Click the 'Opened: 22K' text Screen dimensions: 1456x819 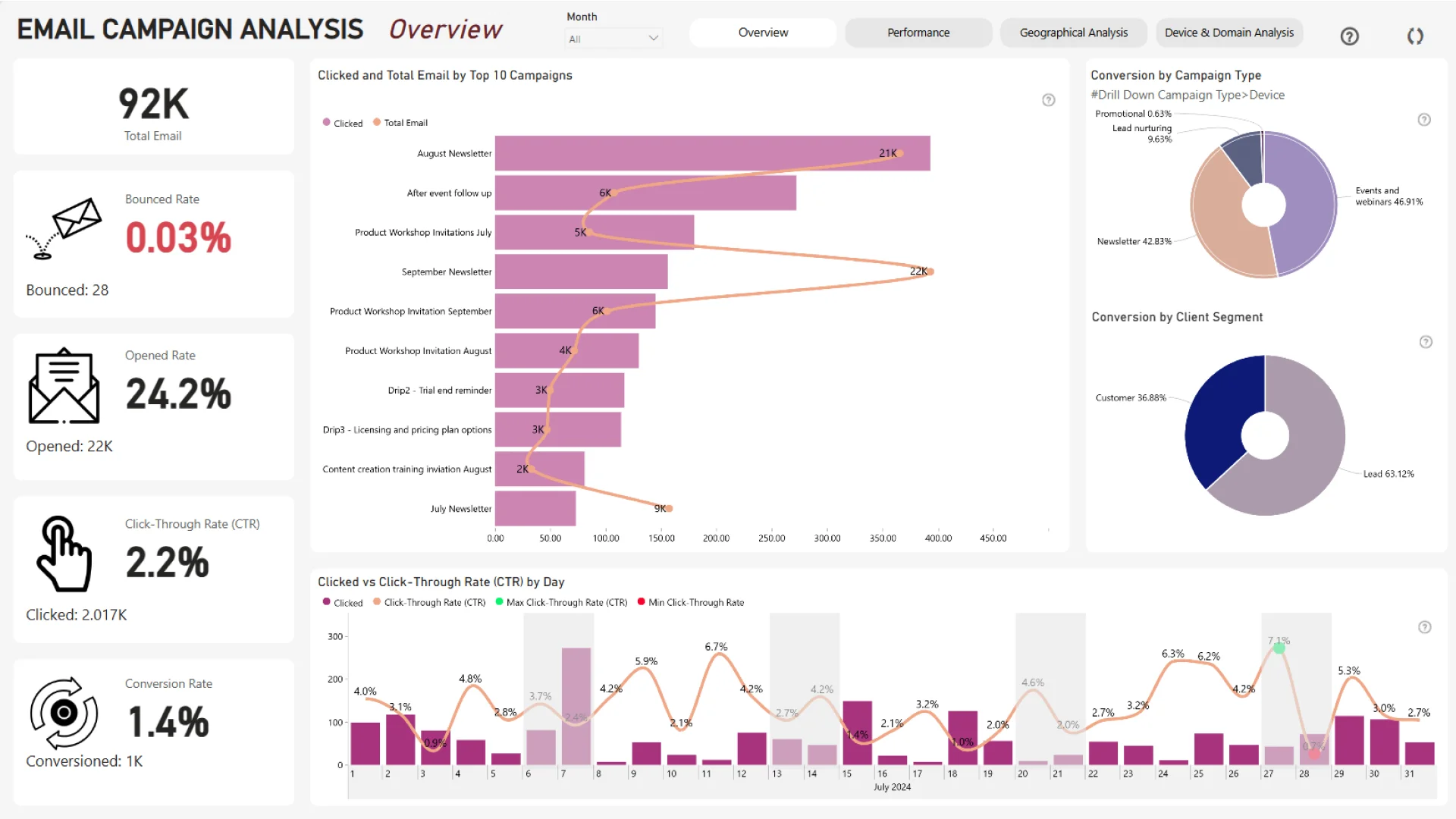69,447
